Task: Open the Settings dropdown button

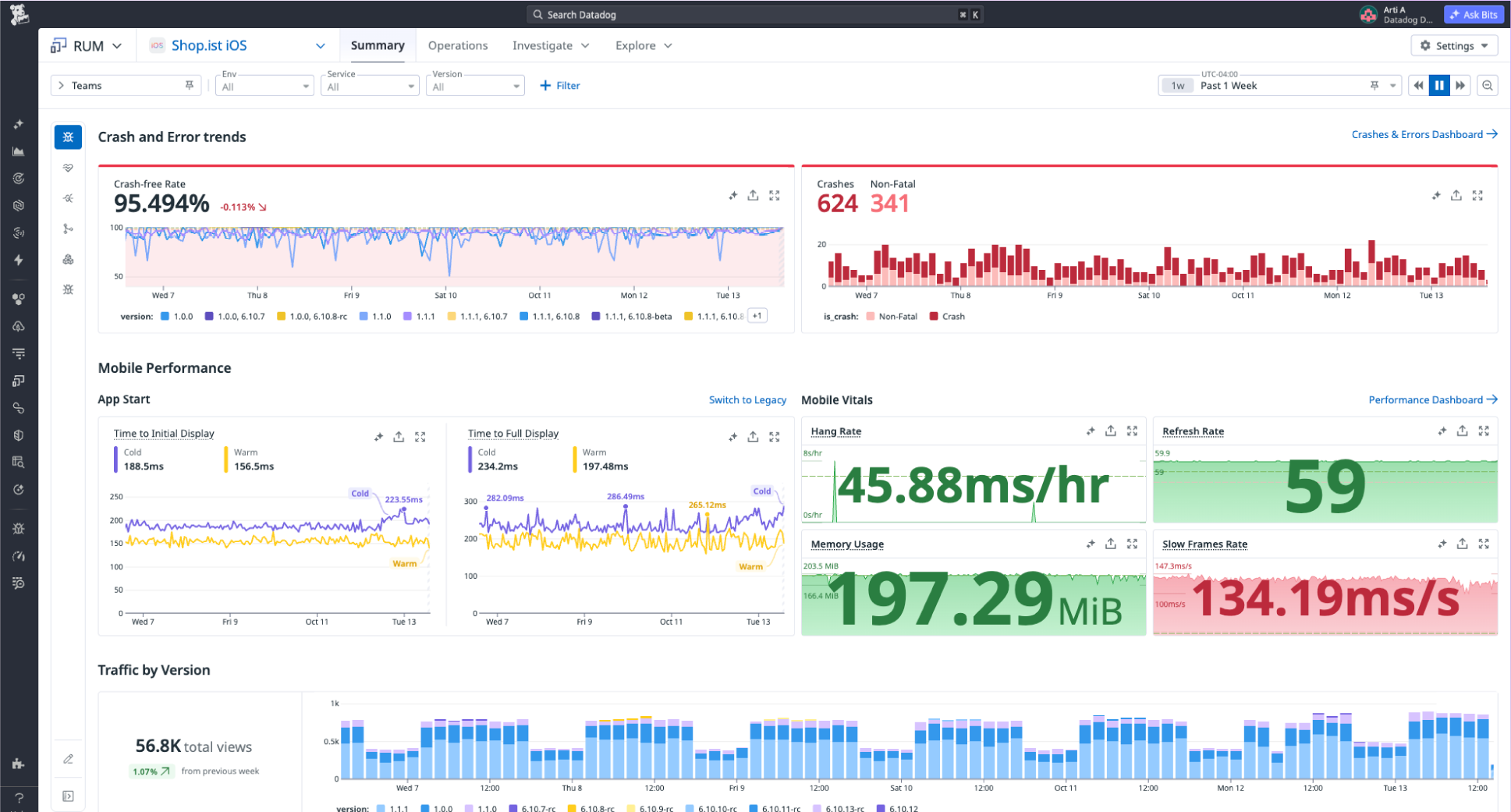Action: [x=1454, y=46]
